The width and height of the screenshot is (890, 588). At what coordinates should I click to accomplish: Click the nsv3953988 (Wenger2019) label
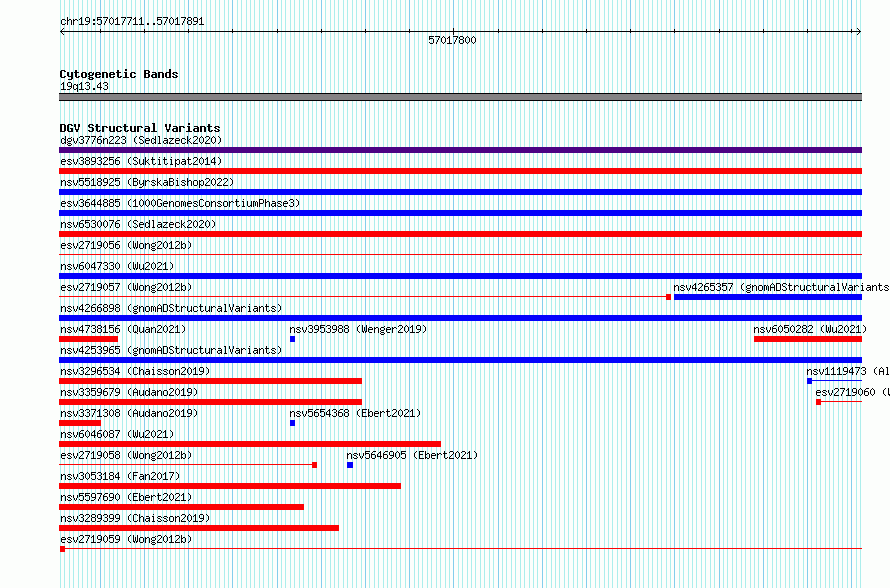point(358,329)
